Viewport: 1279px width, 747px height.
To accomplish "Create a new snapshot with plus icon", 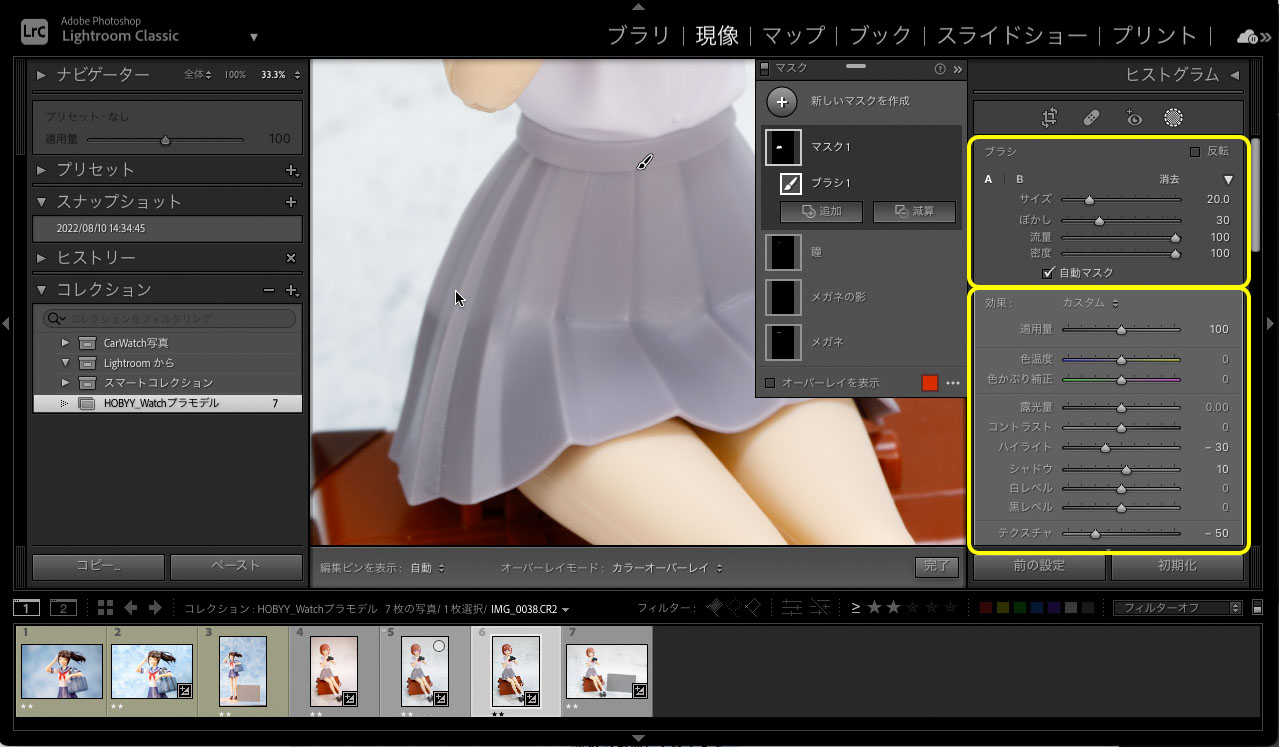I will 291,202.
